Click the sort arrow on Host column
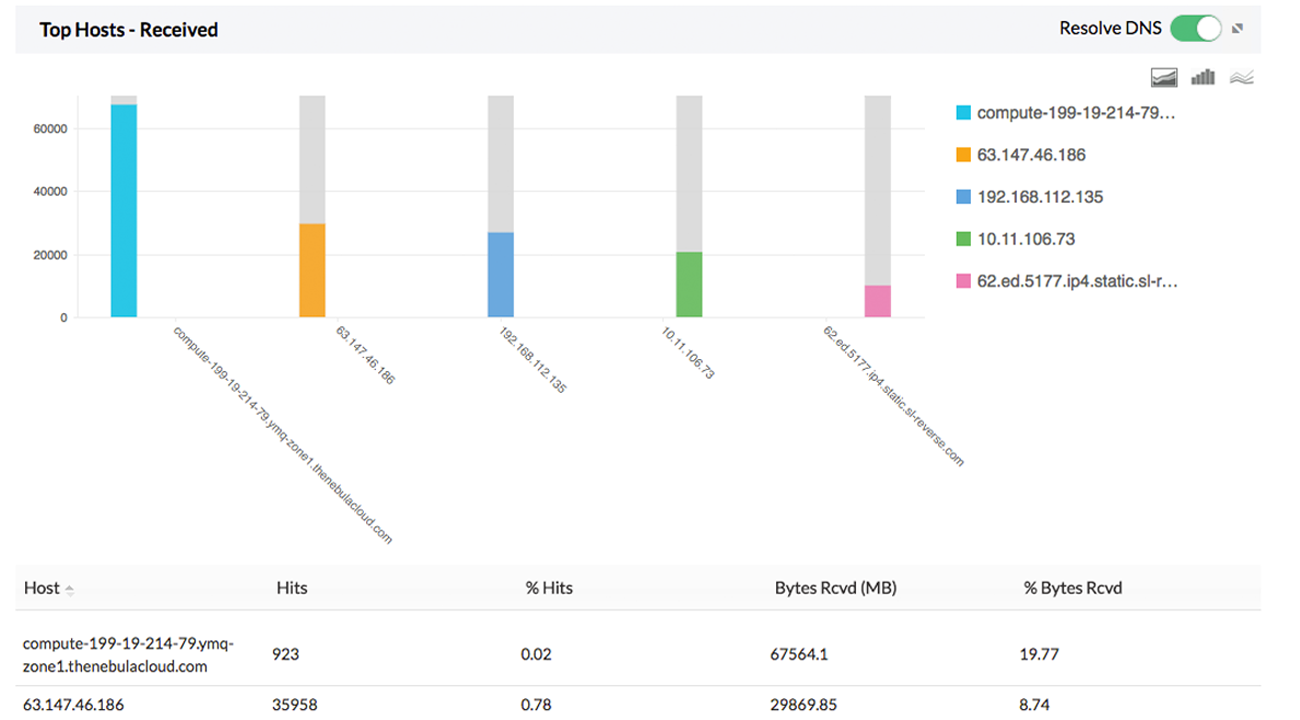 (70, 590)
